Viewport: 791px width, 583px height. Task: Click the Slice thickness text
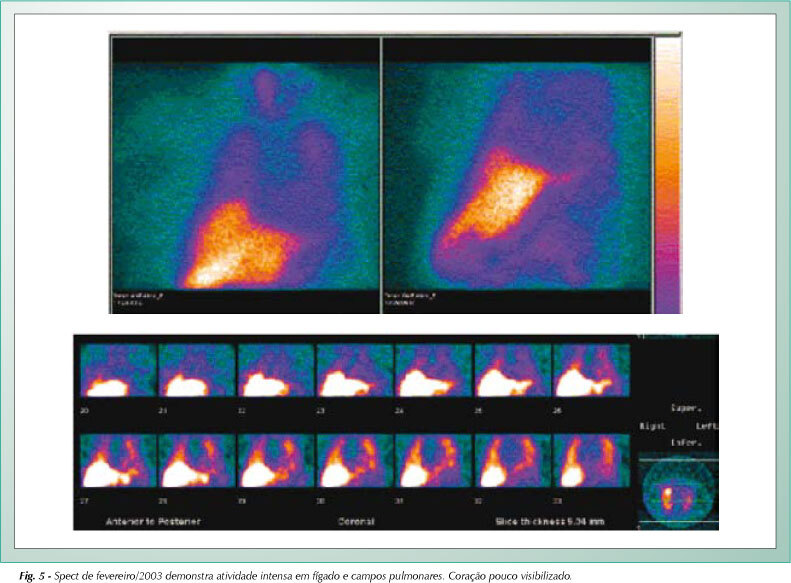click(550, 521)
